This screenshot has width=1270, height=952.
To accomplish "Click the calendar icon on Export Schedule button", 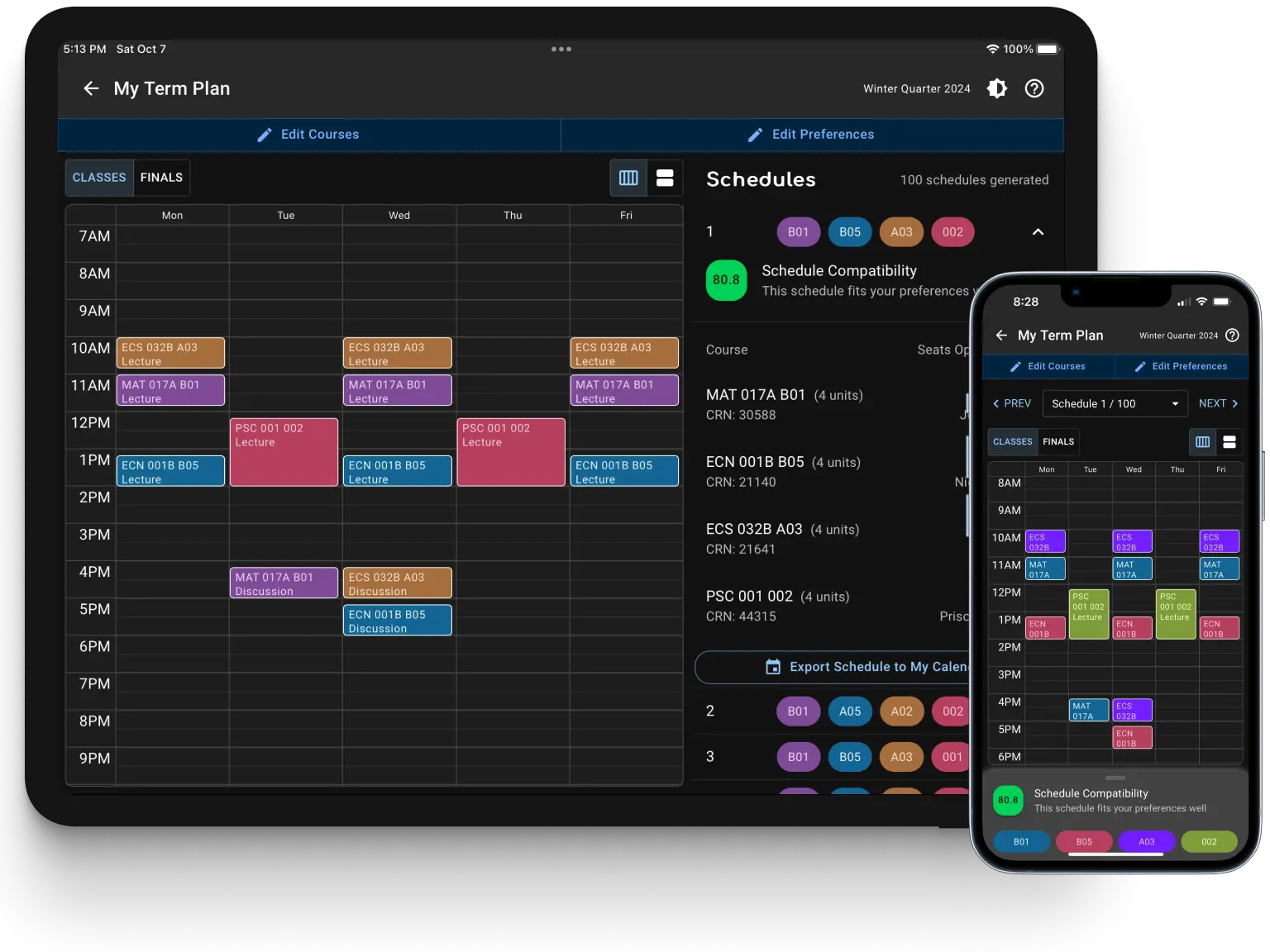I will pyautogui.click(x=773, y=667).
